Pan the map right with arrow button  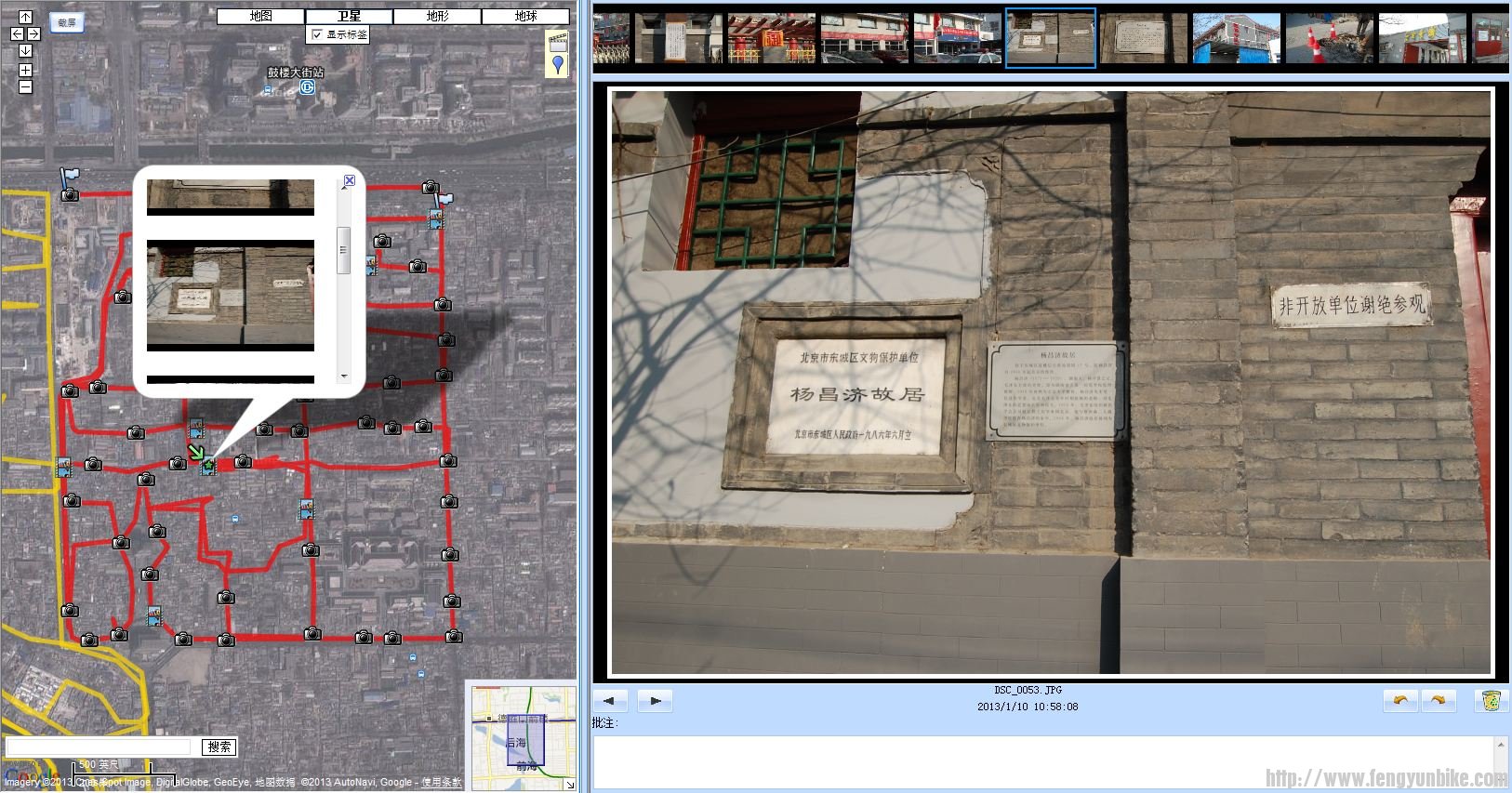click(x=33, y=33)
